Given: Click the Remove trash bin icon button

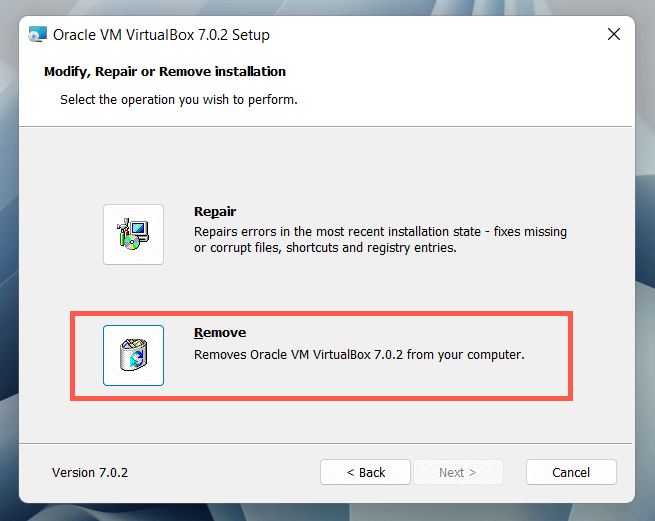Looking at the screenshot, I should [133, 355].
